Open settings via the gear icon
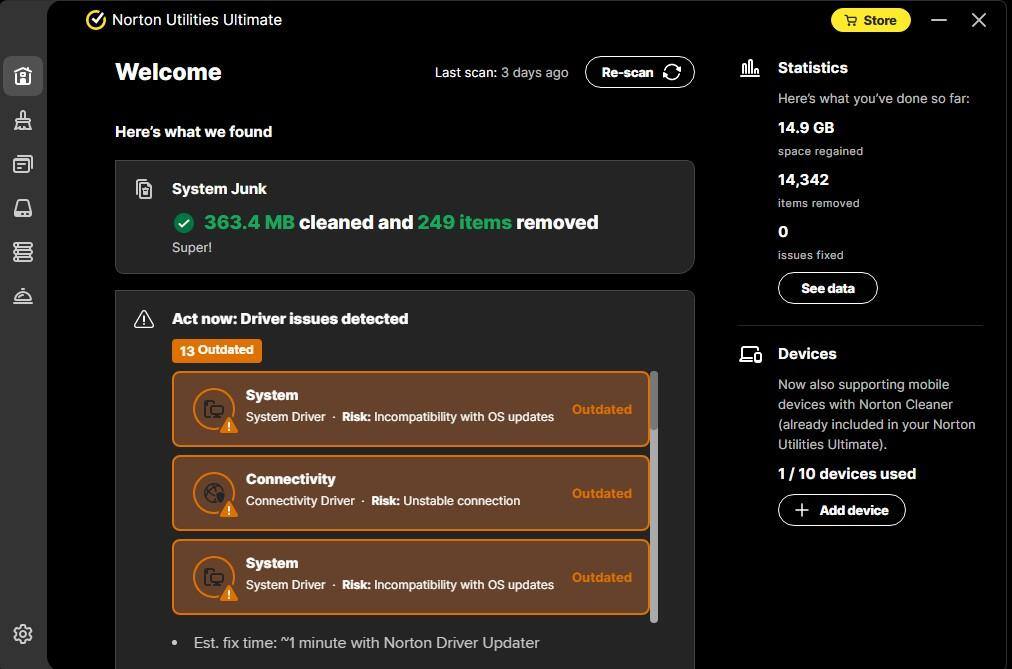 [23, 634]
